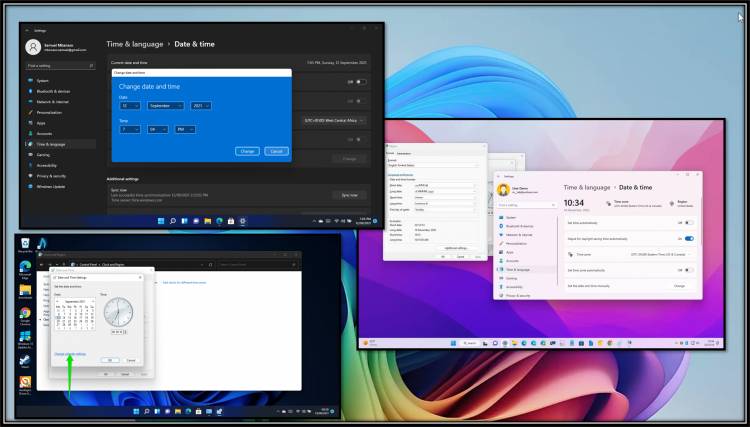Click Find a setting search box in dark Settings

click(x=60, y=66)
